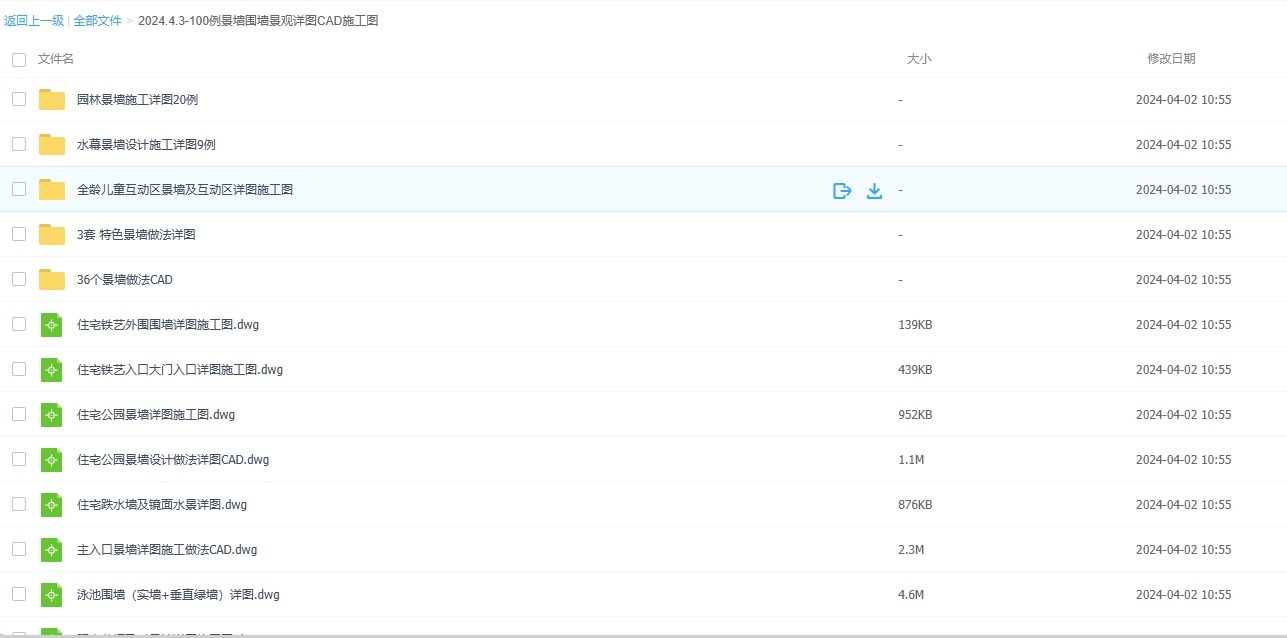Image resolution: width=1287 pixels, height=638 pixels.
Task: Open the 住宅公园景墙设计做法详图CAD.dwg file name
Action: click(x=173, y=460)
